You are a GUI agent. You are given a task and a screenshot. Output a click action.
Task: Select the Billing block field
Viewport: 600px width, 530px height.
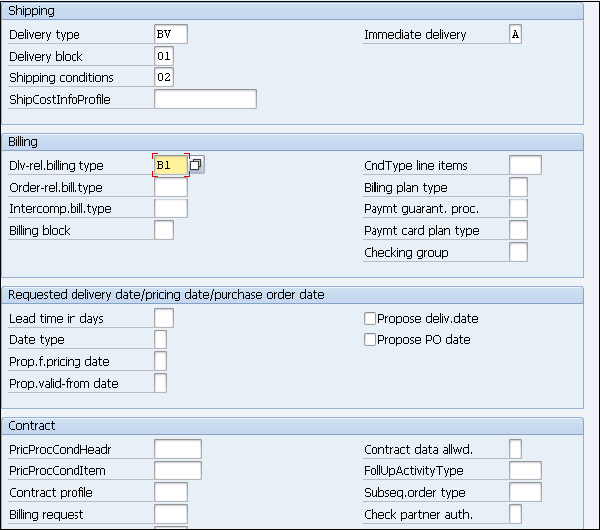[x=164, y=230]
